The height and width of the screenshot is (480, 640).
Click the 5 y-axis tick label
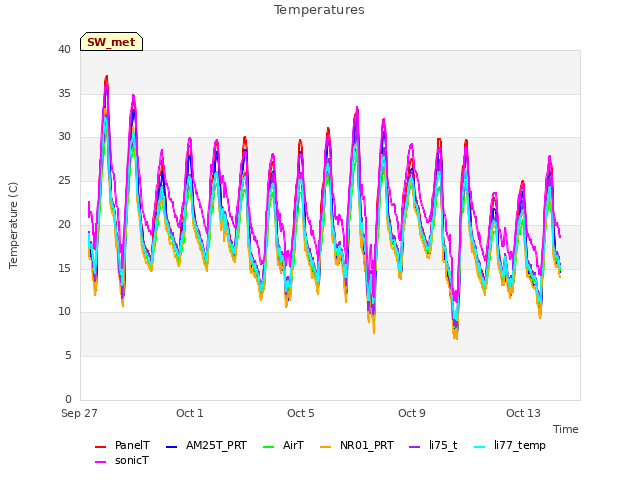68,356
